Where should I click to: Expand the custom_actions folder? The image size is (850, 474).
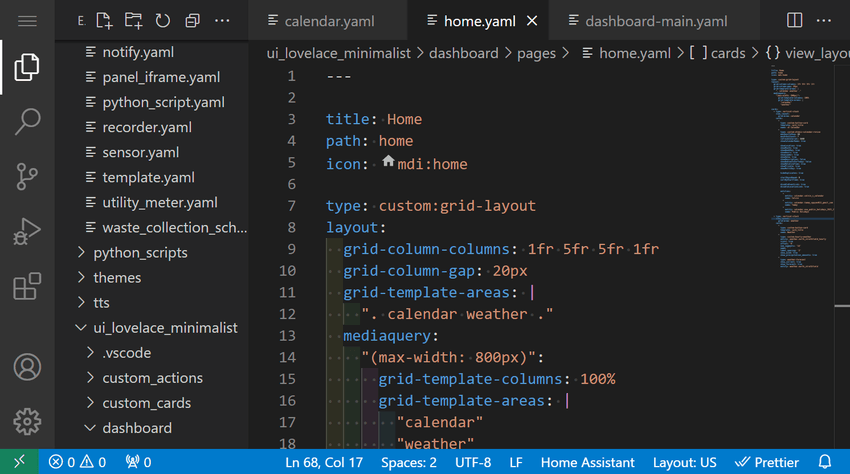click(x=152, y=378)
